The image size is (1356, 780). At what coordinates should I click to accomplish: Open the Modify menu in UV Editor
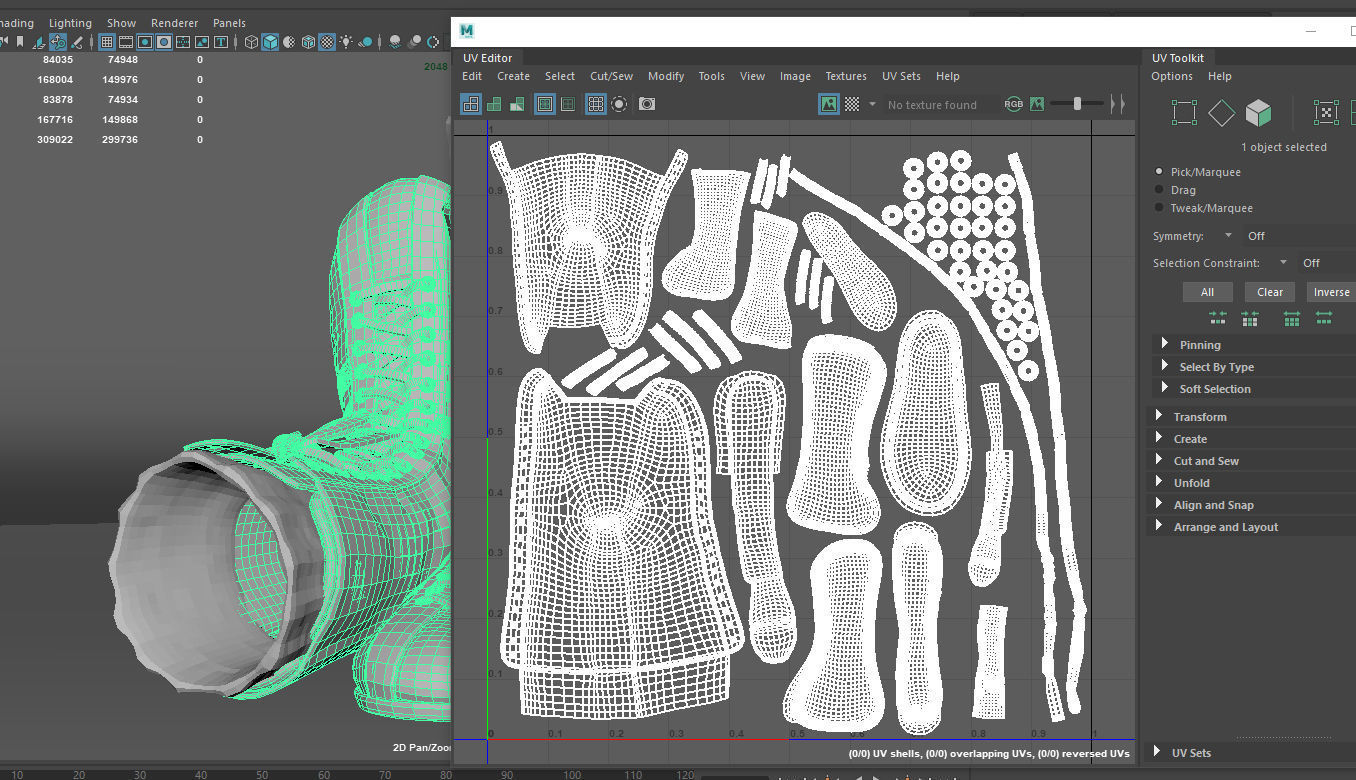pyautogui.click(x=666, y=76)
